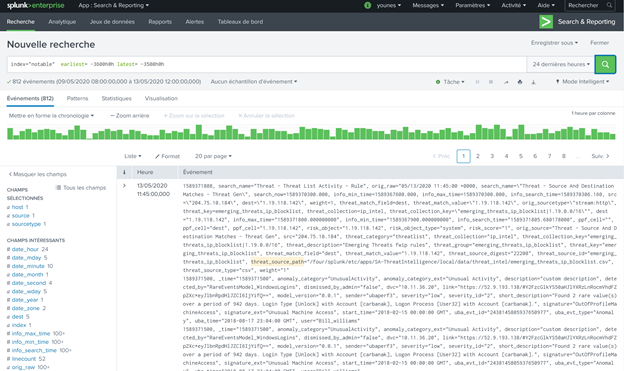Viewport: 624px width, 371px height.
Task: Click the green status indicator near younes
Action: [367, 5]
